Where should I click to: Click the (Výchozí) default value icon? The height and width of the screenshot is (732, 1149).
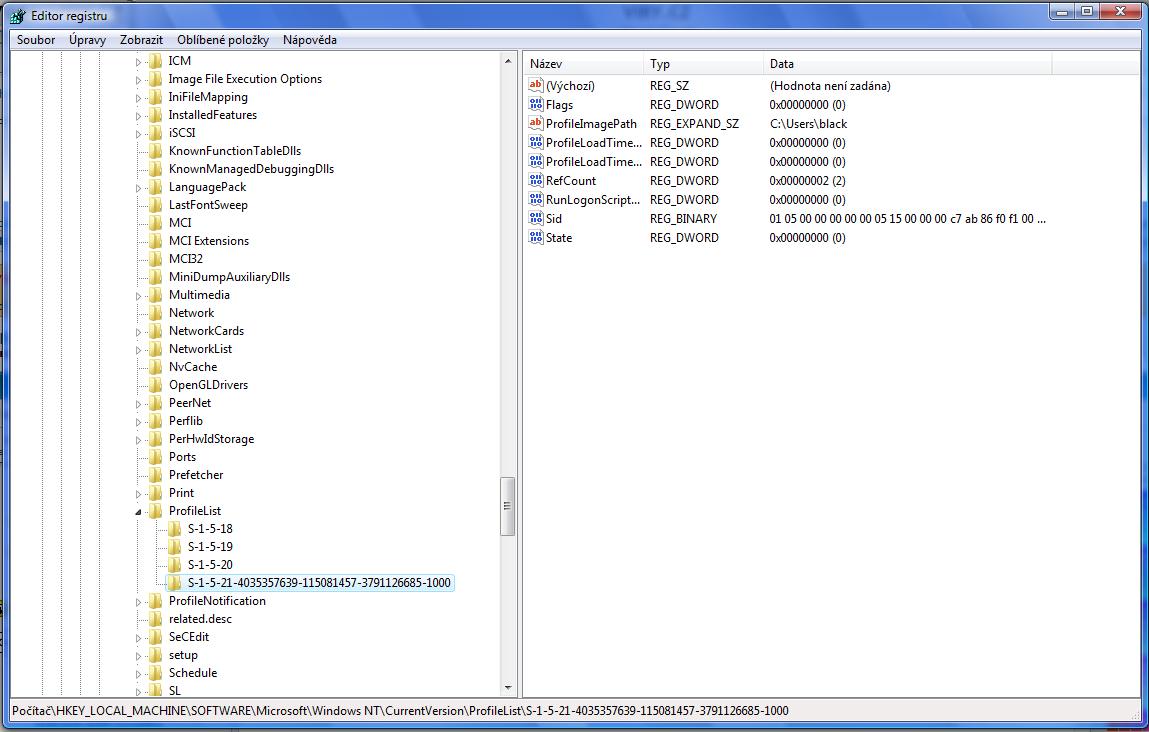(536, 86)
